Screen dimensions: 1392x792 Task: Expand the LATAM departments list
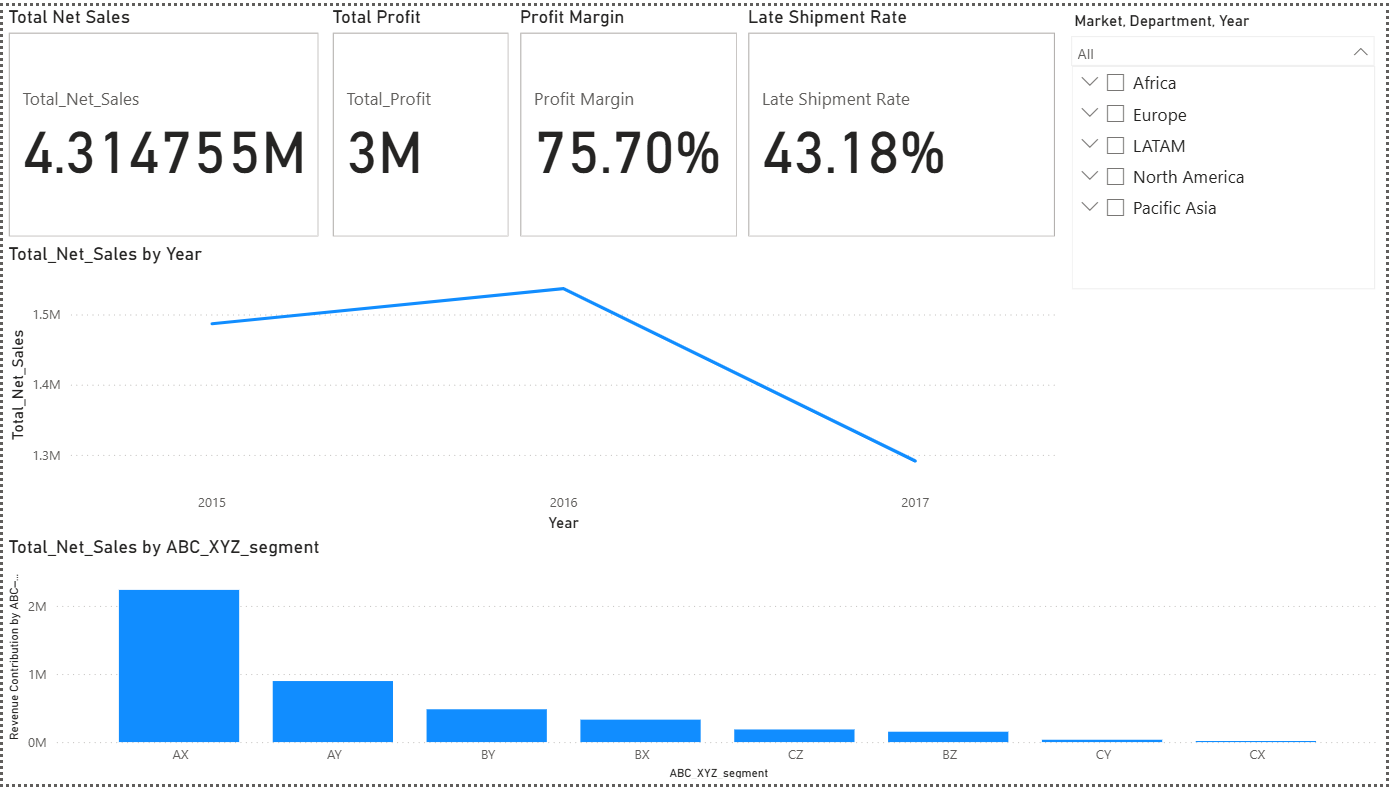pyautogui.click(x=1090, y=144)
